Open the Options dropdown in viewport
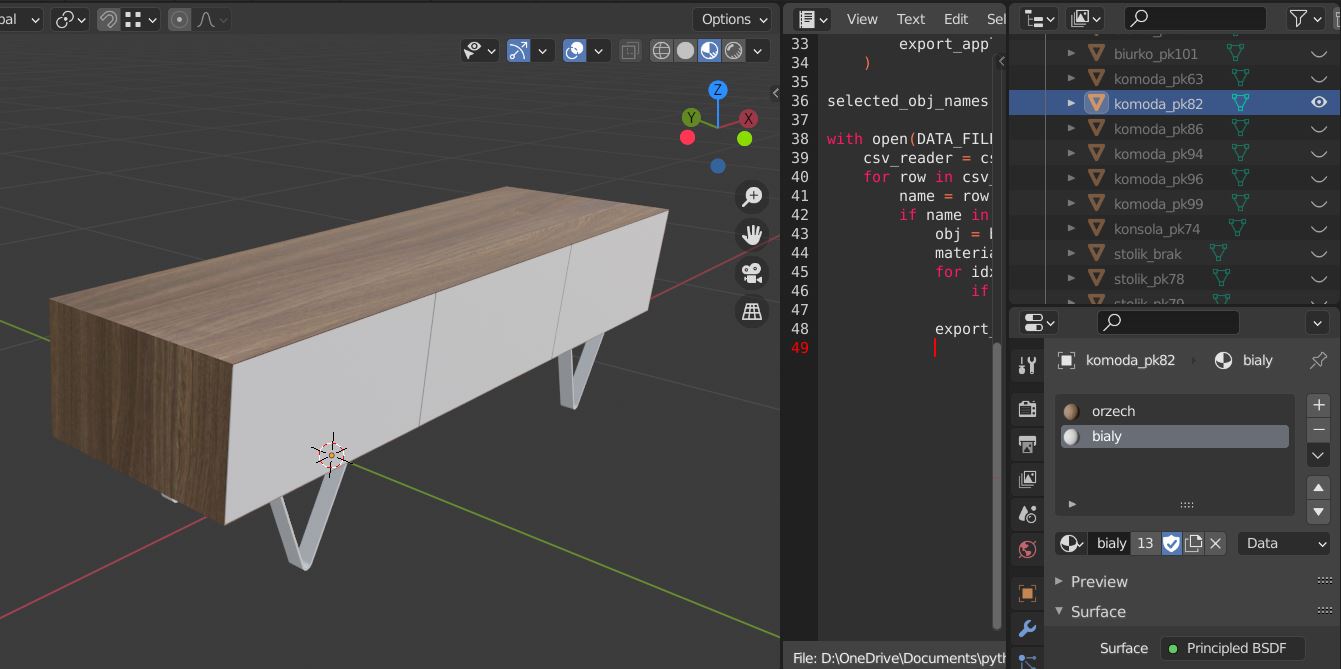This screenshot has width=1341, height=669. coord(734,19)
